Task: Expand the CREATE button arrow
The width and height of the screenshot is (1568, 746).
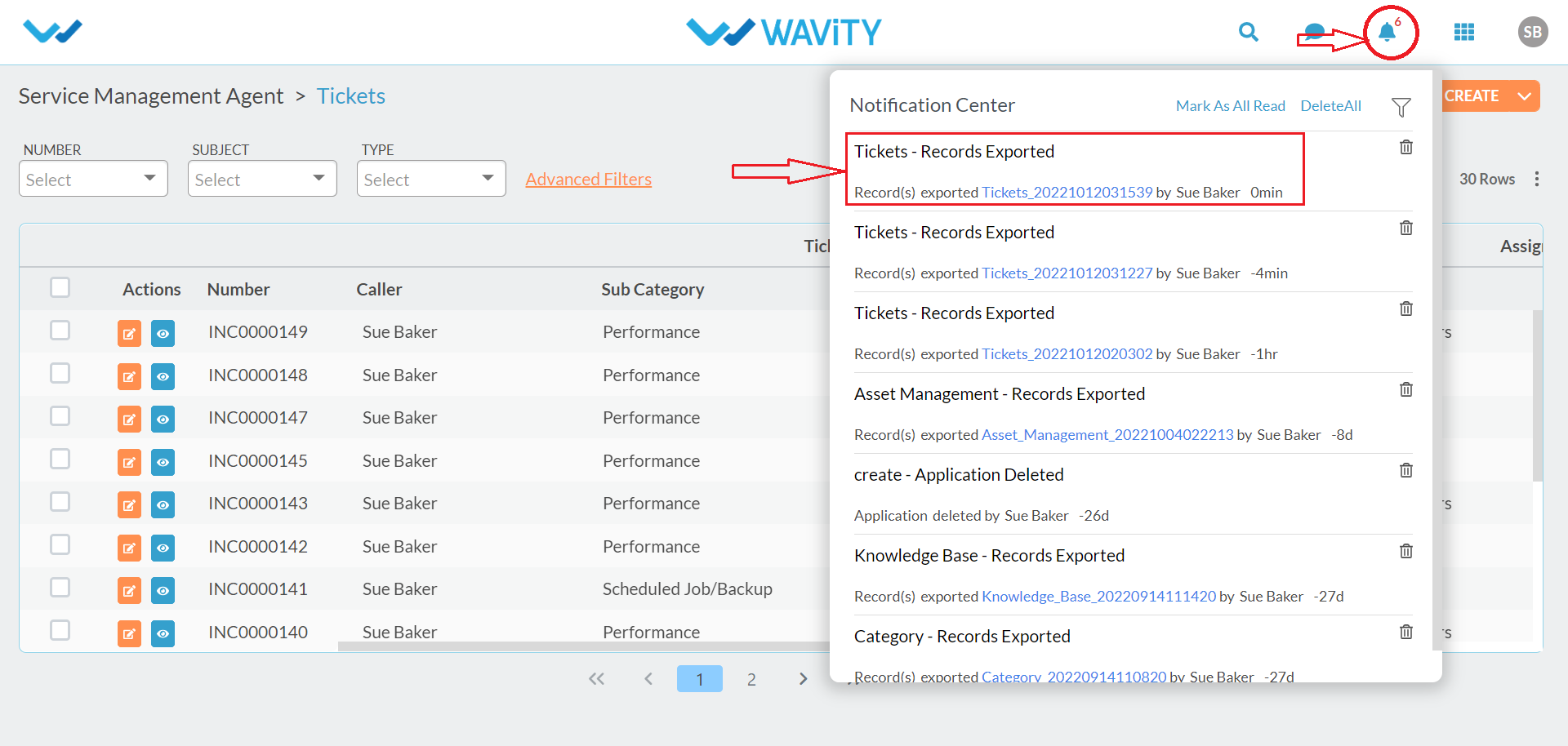Action: tap(1524, 95)
